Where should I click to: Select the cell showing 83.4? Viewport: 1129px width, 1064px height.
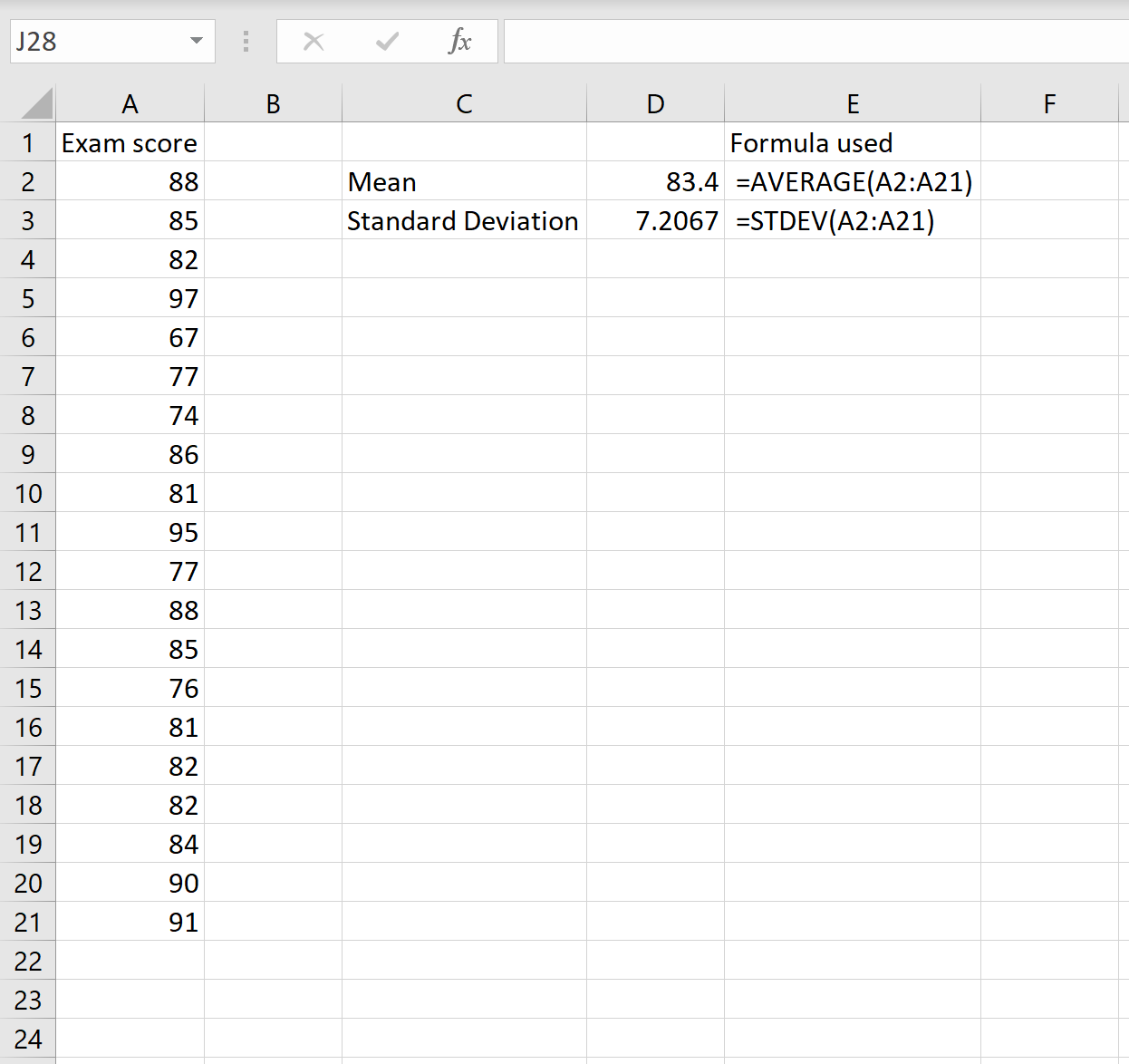pyautogui.click(x=656, y=182)
